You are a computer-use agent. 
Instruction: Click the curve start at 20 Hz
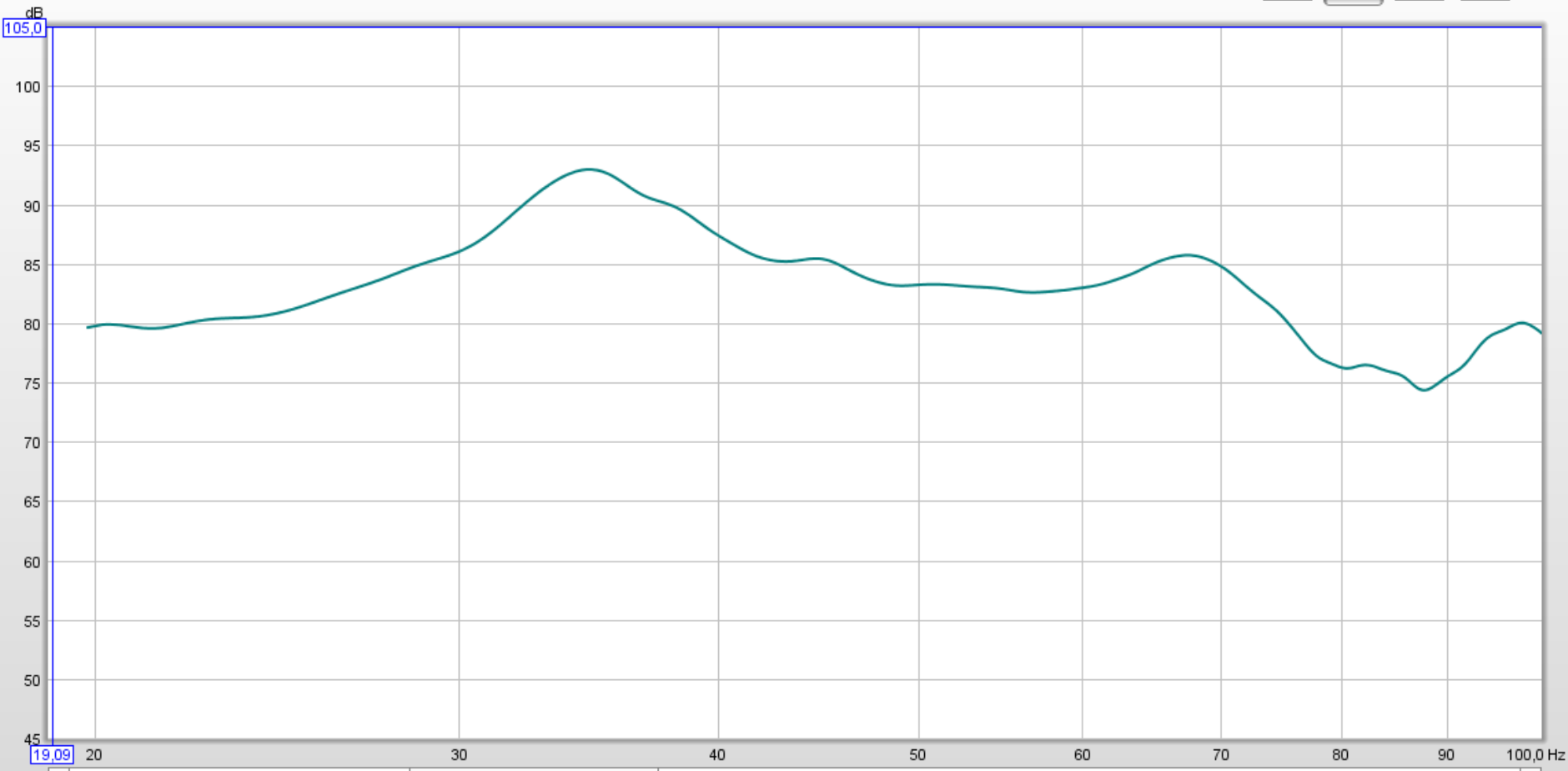[90, 327]
